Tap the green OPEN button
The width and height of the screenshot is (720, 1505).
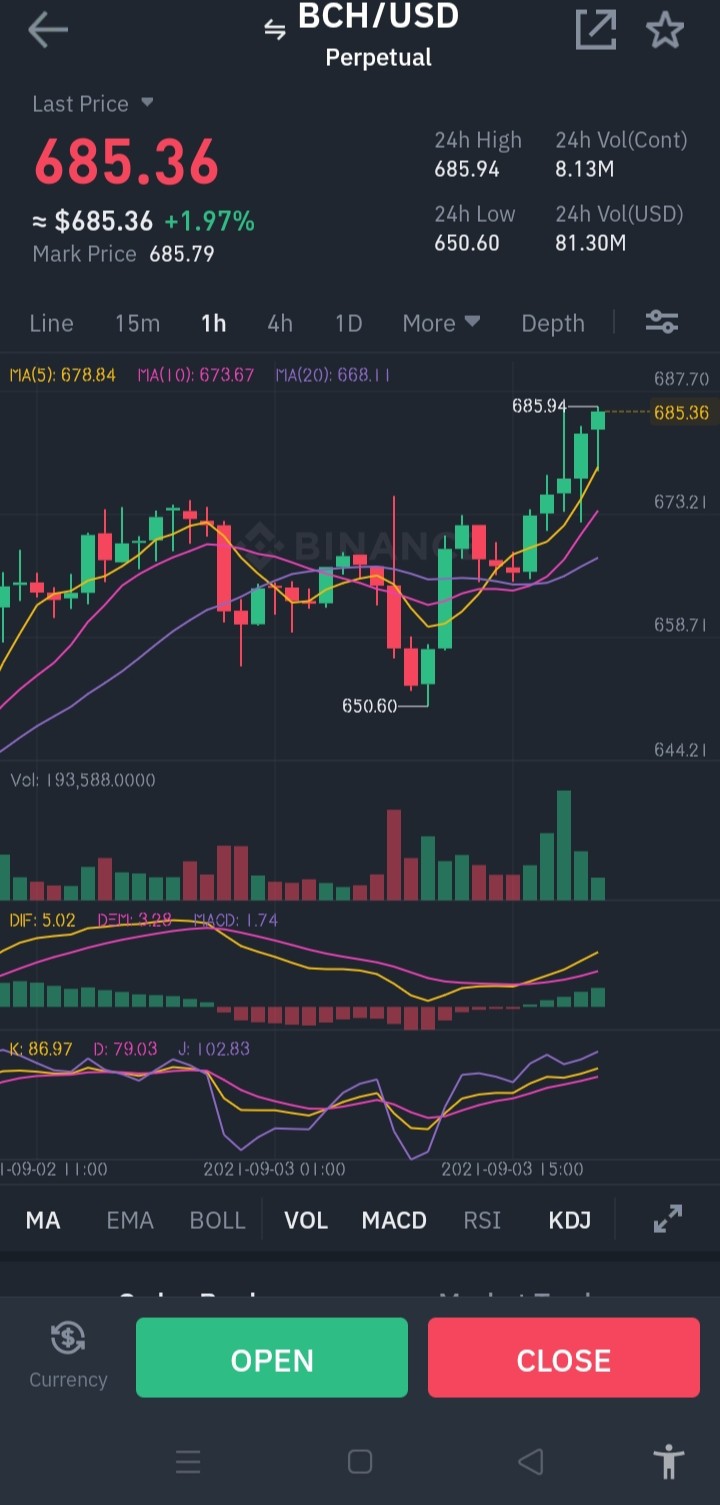pyautogui.click(x=272, y=1357)
